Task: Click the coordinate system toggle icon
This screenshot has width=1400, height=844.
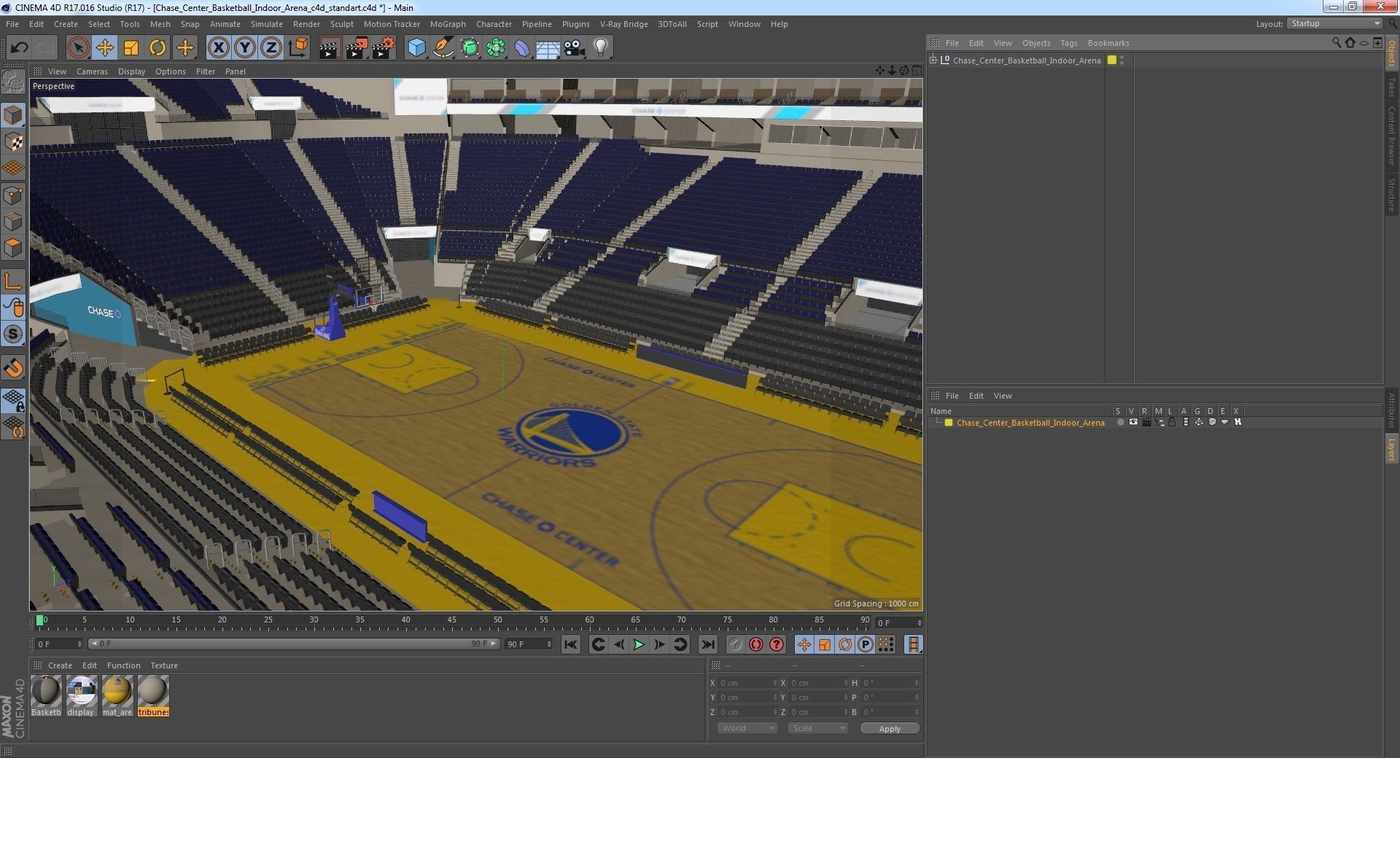Action: click(297, 48)
